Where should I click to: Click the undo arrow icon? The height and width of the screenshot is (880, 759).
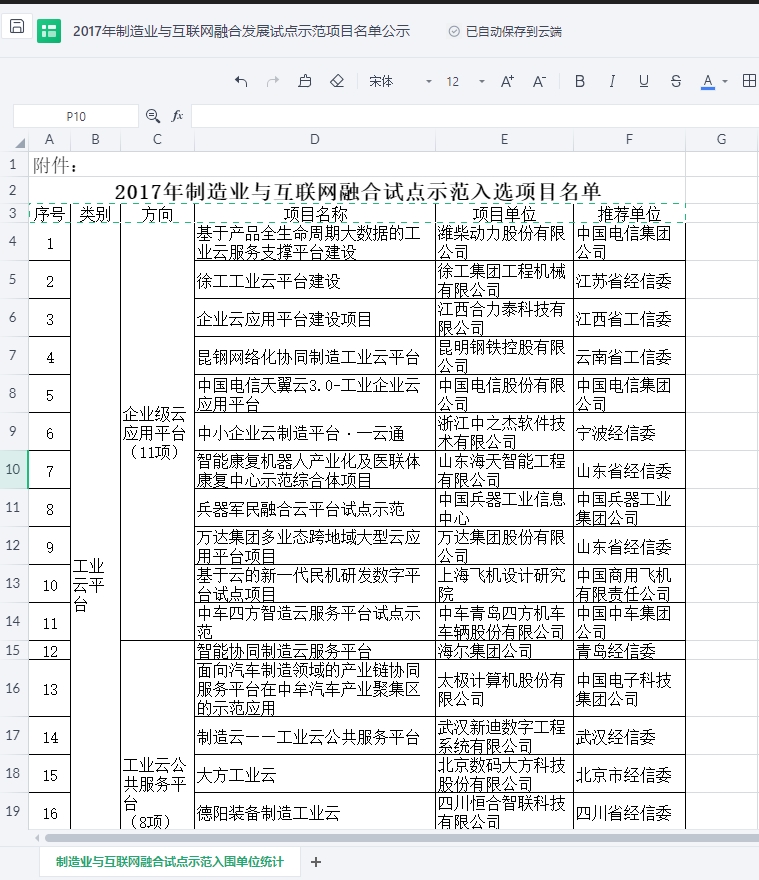pyautogui.click(x=241, y=81)
